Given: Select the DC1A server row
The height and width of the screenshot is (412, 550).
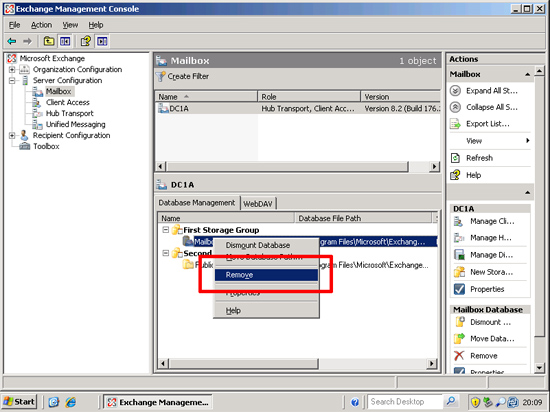Looking at the screenshot, I should [x=298, y=109].
